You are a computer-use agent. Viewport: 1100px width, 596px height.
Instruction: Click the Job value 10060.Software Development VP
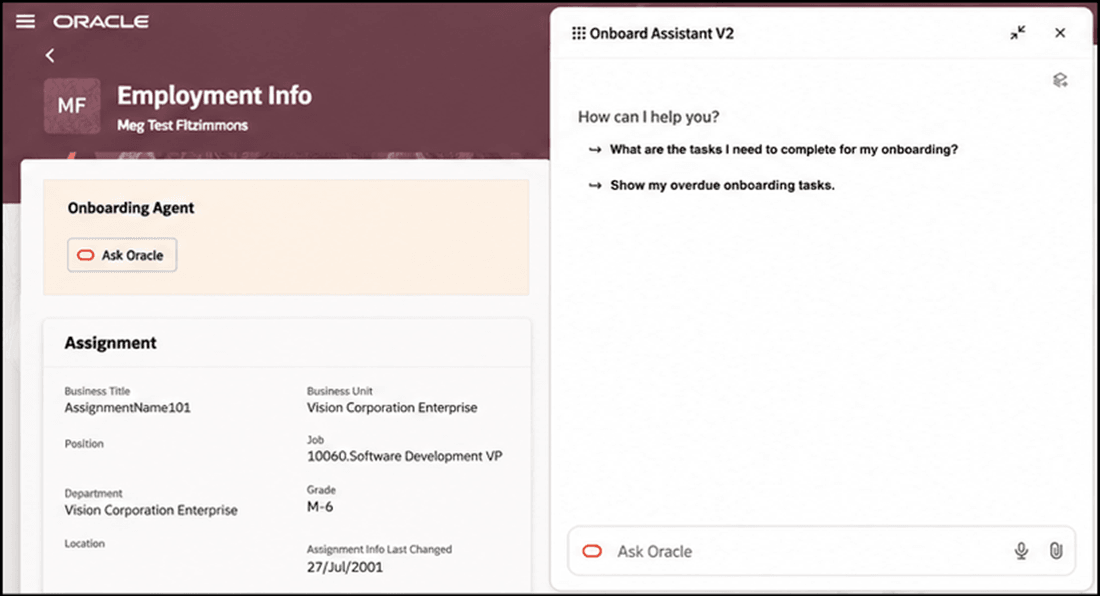point(404,456)
